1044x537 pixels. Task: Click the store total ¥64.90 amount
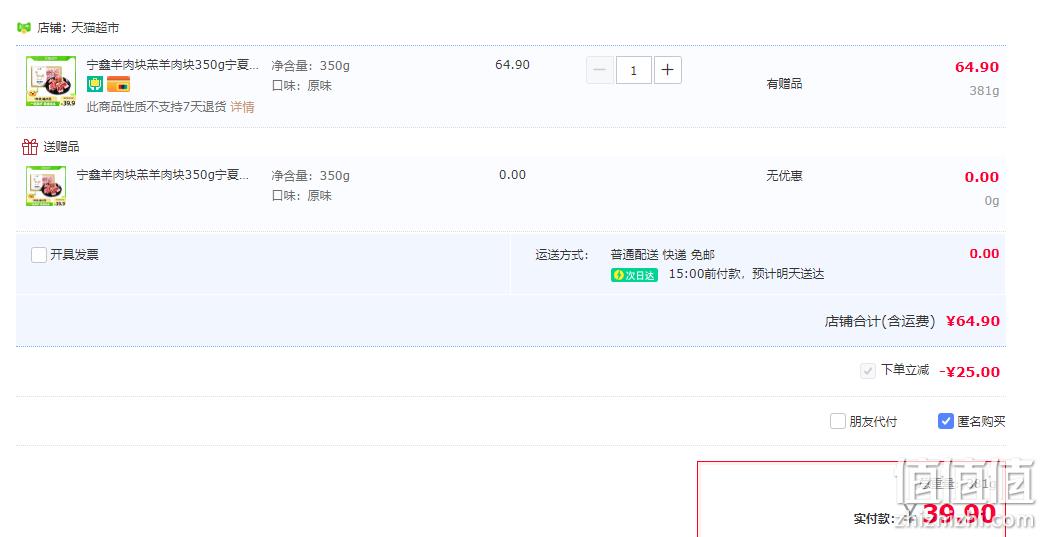pyautogui.click(x=973, y=321)
